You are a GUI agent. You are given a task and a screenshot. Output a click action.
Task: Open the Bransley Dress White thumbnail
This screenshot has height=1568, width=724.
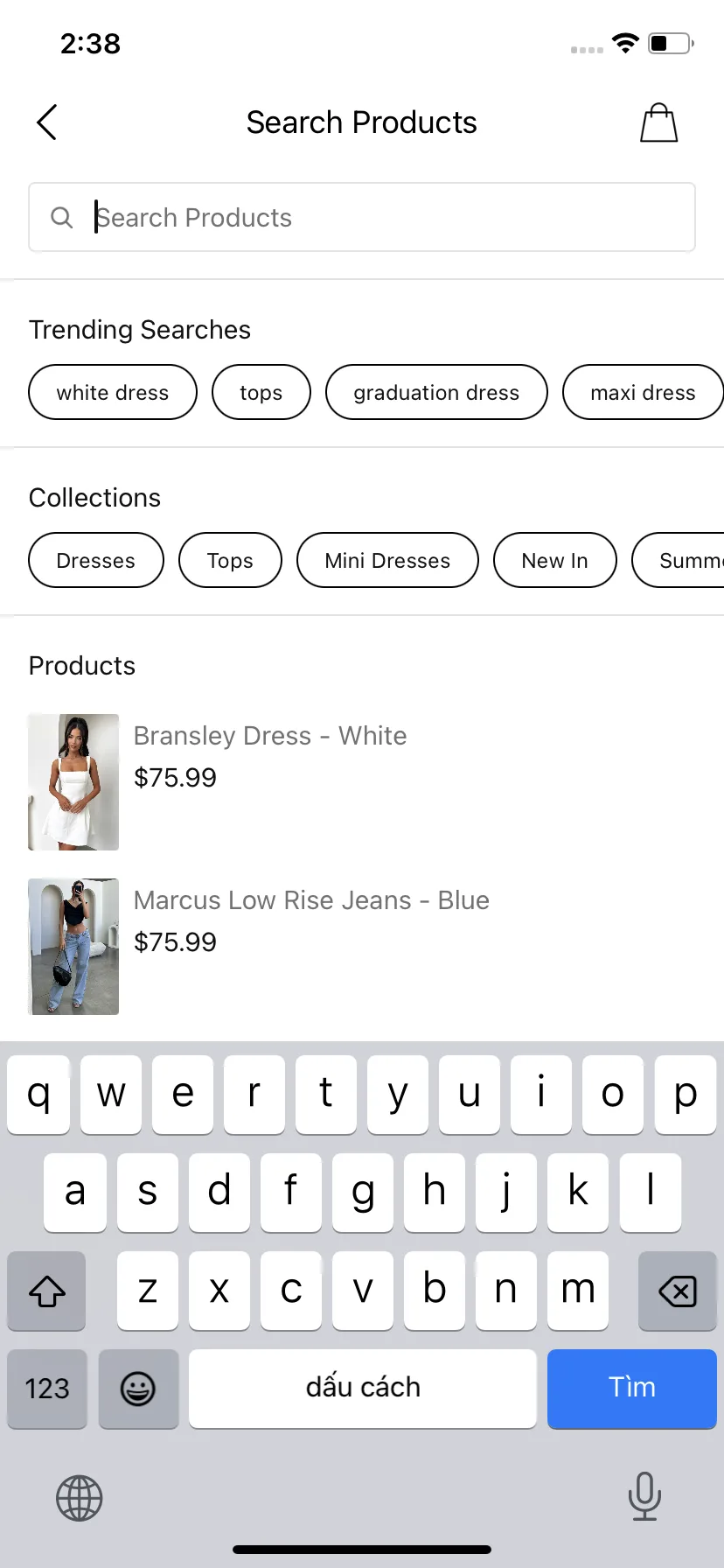73,782
